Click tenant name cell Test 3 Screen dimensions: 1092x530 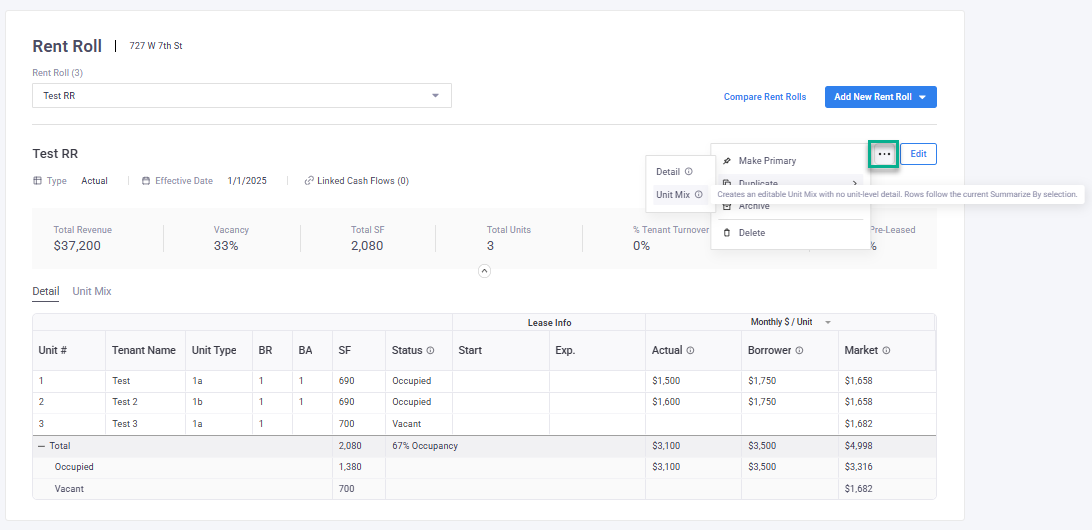[145, 423]
